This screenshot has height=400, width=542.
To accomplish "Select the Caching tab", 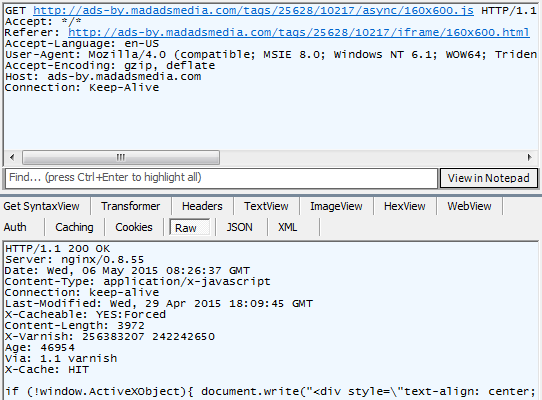I will click(x=74, y=227).
